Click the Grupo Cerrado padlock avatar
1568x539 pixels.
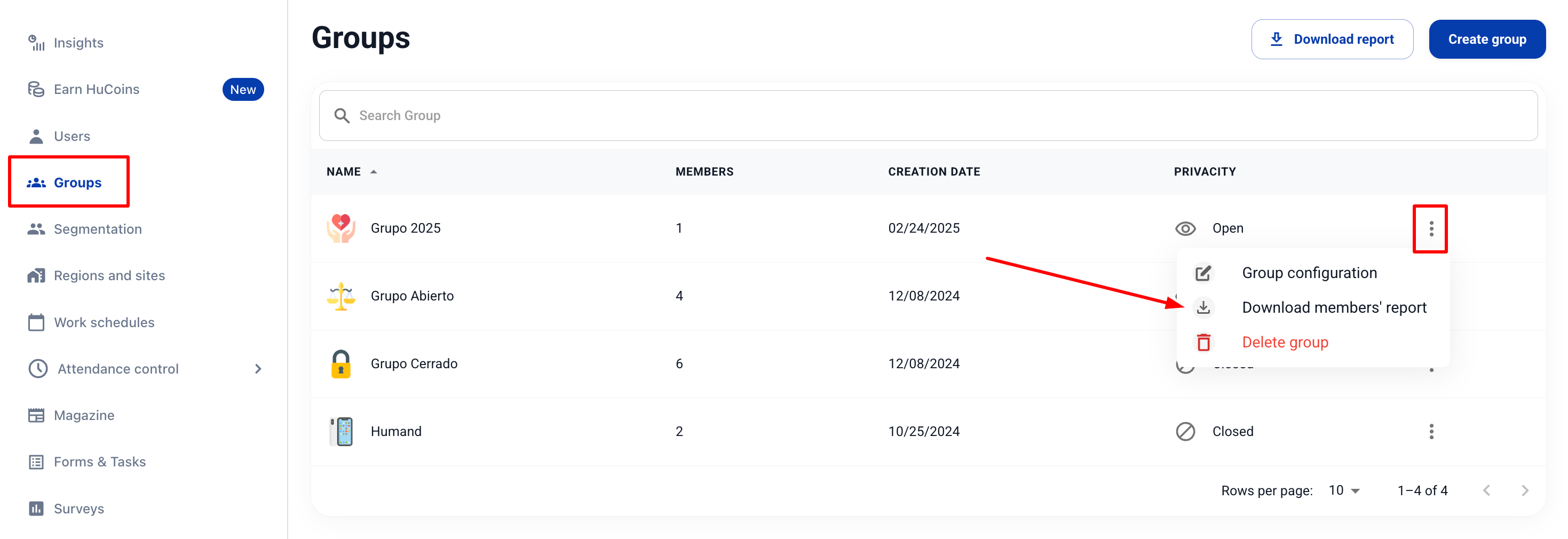tap(341, 364)
